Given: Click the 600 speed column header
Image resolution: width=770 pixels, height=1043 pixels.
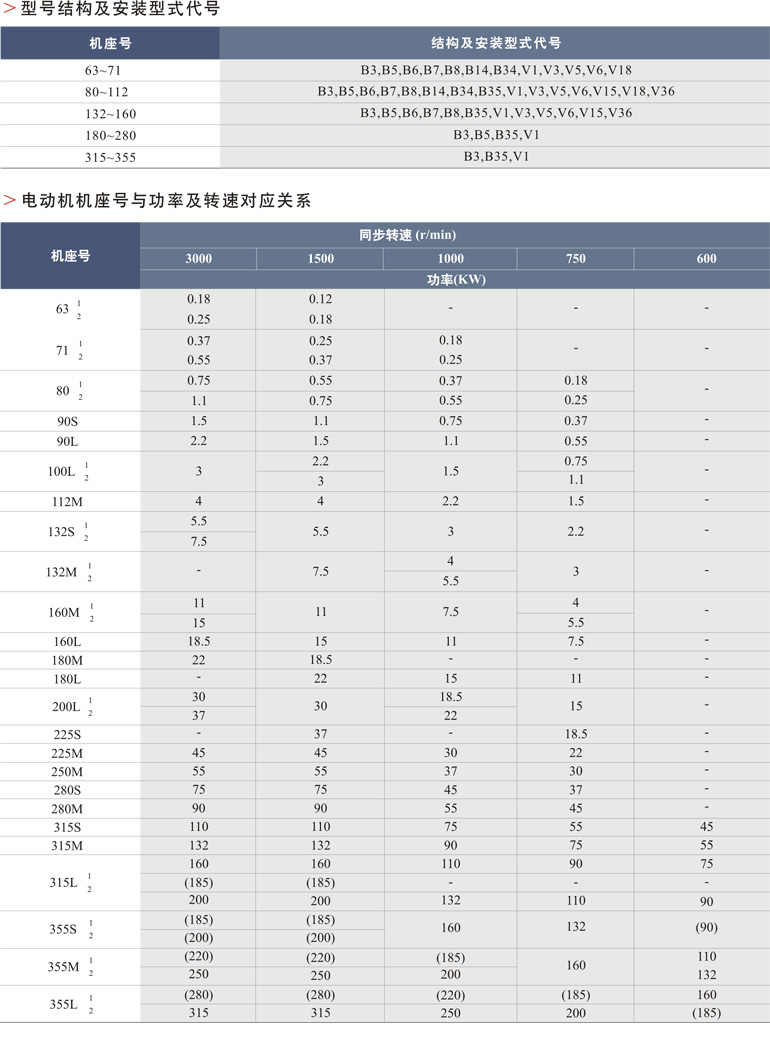Looking at the screenshot, I should click(x=706, y=259).
